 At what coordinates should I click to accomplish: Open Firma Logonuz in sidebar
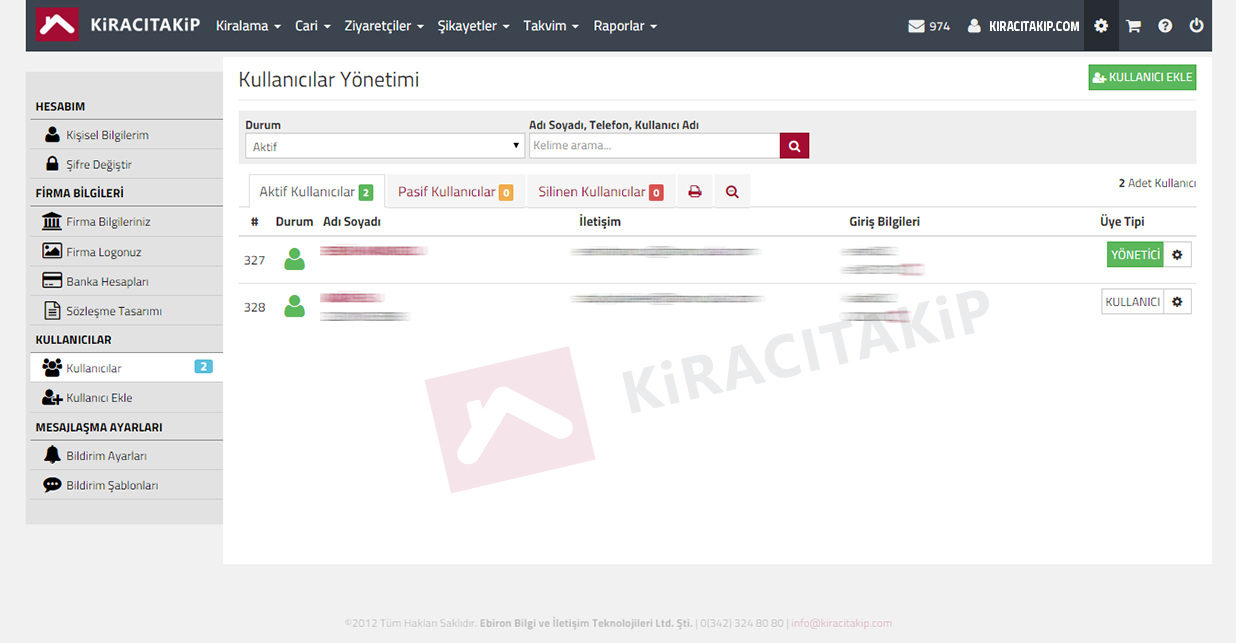[125, 252]
